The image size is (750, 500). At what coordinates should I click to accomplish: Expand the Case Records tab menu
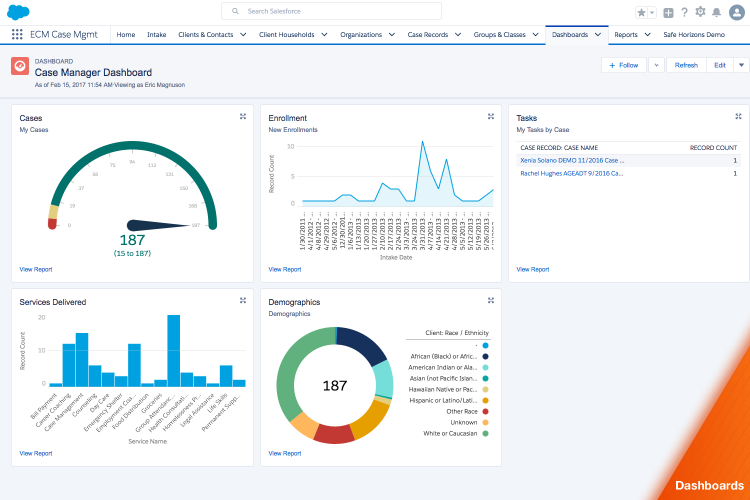[x=458, y=34]
